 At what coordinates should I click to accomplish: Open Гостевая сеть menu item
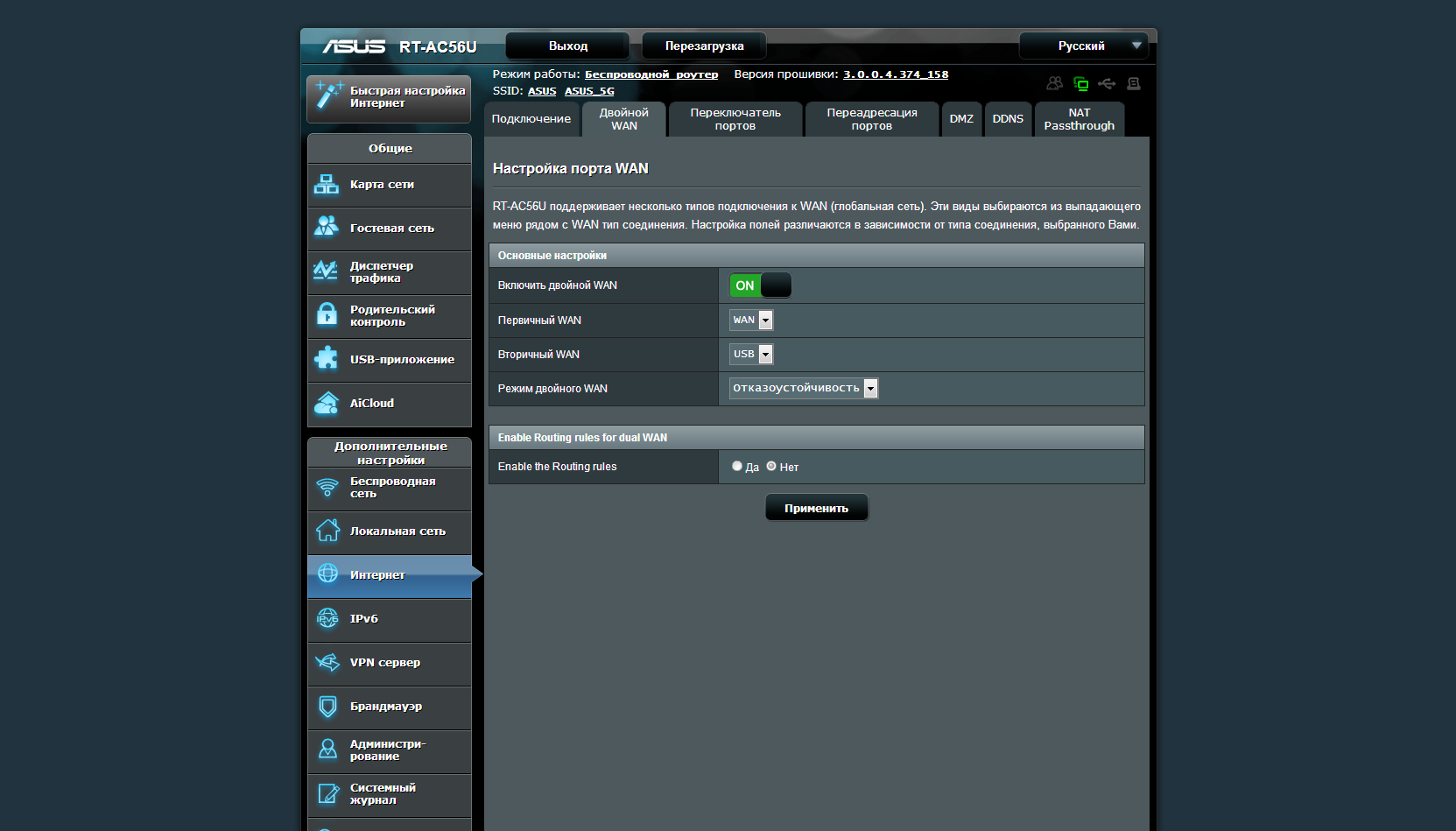[x=390, y=229]
